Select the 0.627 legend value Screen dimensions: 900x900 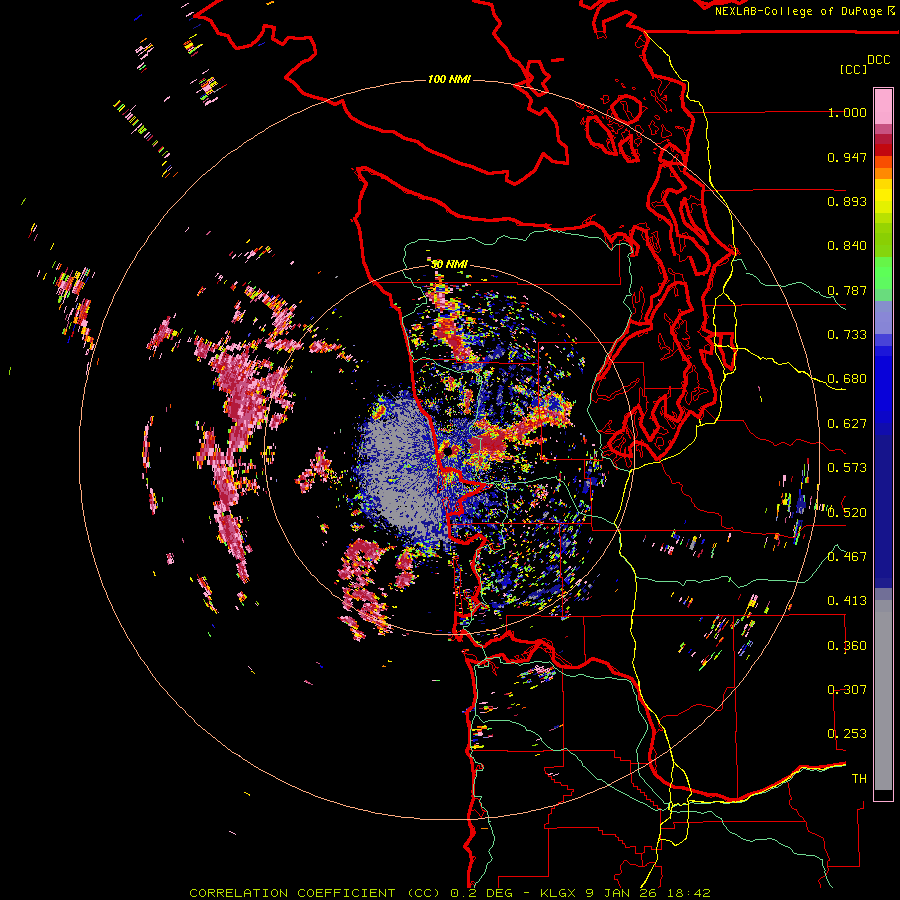tap(847, 424)
